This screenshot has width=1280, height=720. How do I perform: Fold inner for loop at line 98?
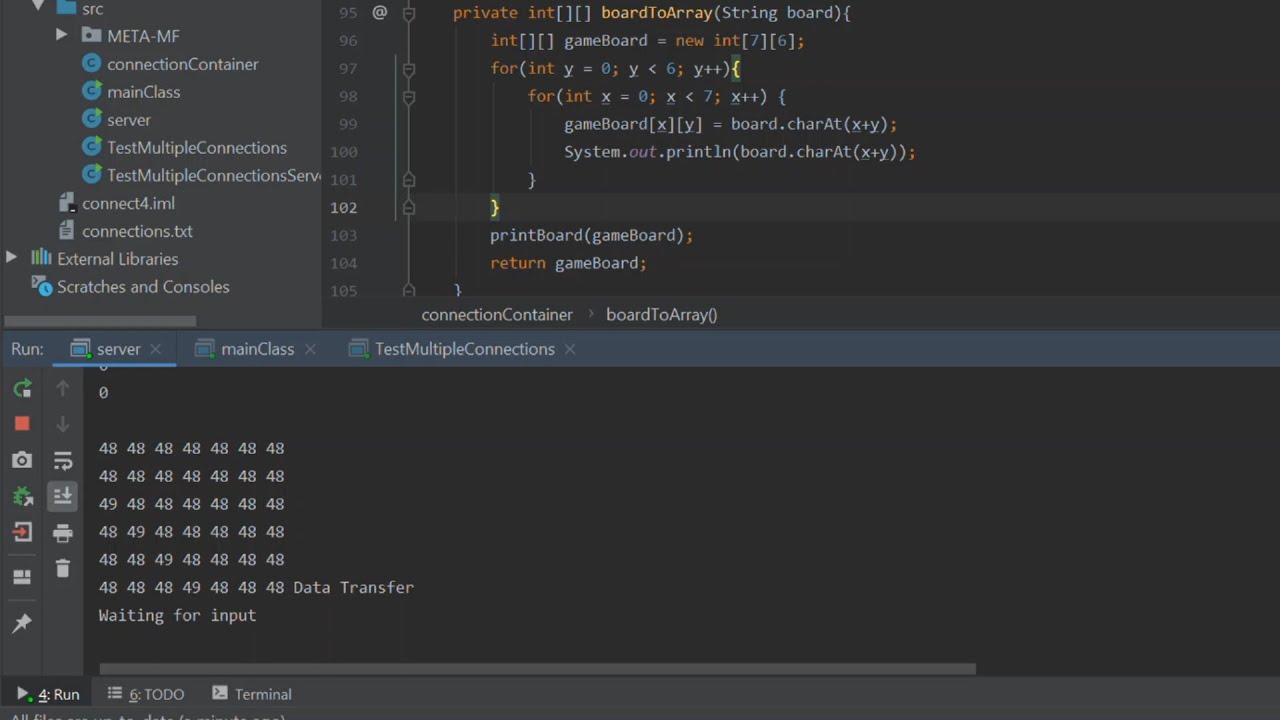(409, 97)
